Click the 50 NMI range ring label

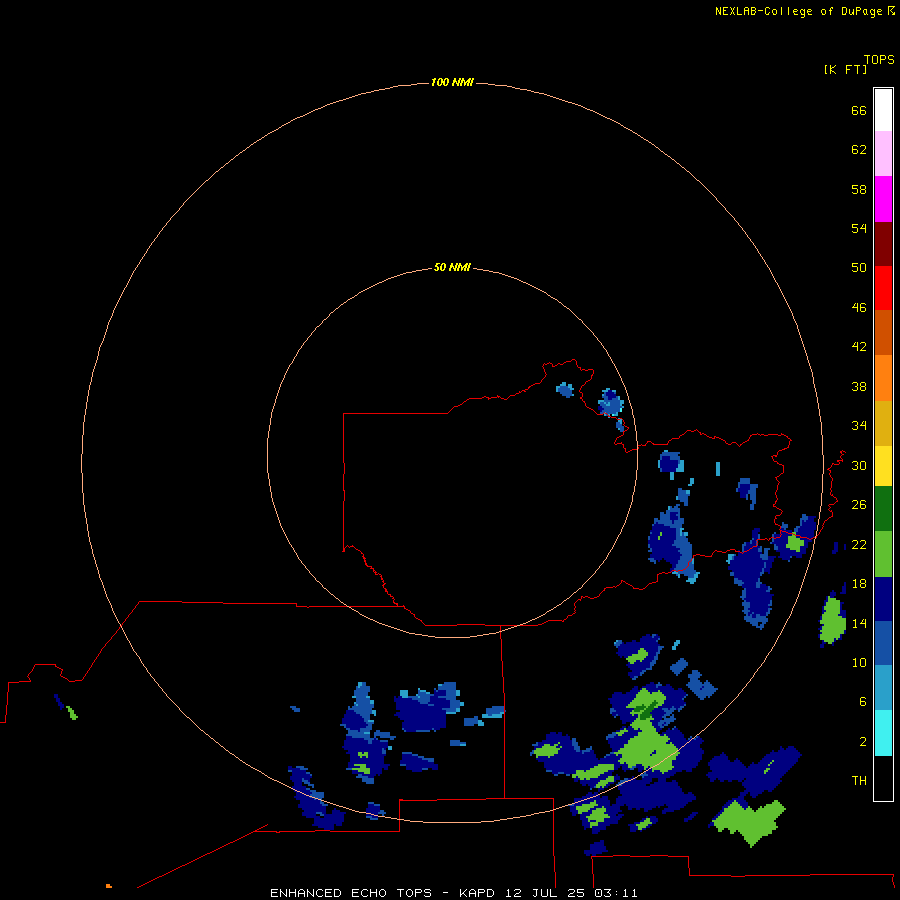(452, 267)
